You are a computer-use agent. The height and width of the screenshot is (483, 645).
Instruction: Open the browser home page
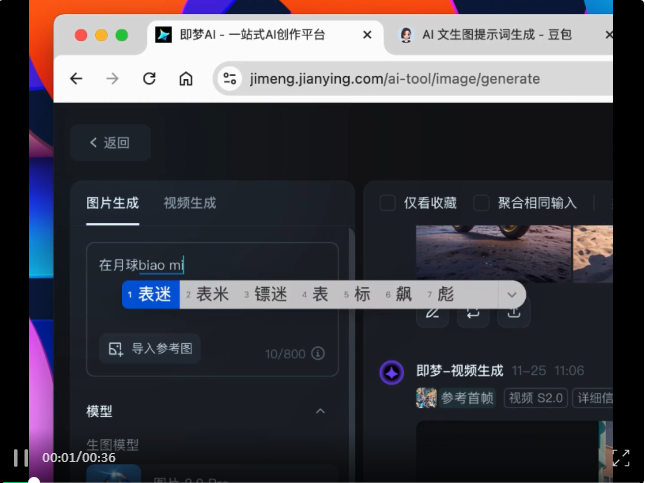tap(186, 79)
